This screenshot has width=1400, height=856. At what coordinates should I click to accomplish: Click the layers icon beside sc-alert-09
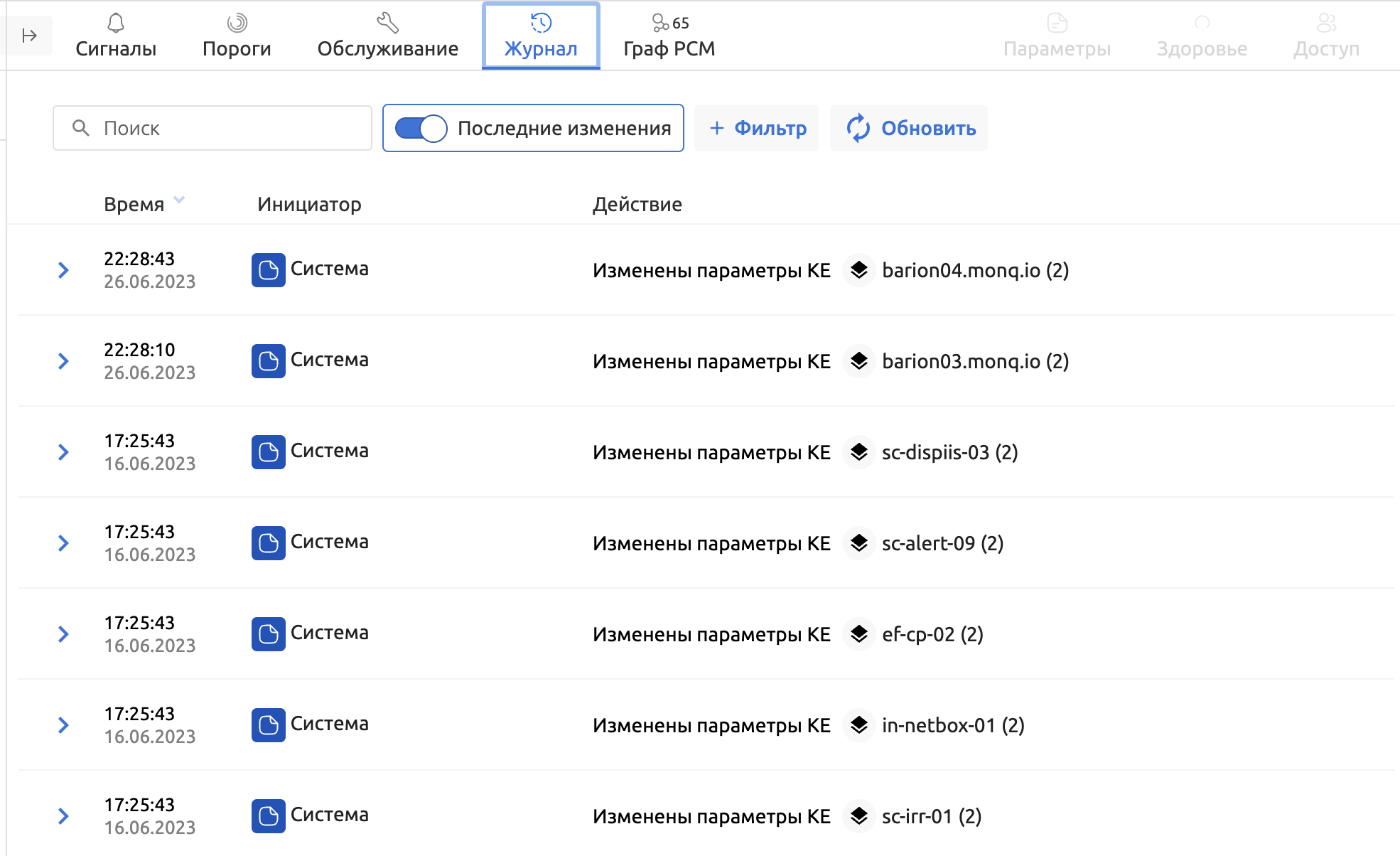[858, 543]
